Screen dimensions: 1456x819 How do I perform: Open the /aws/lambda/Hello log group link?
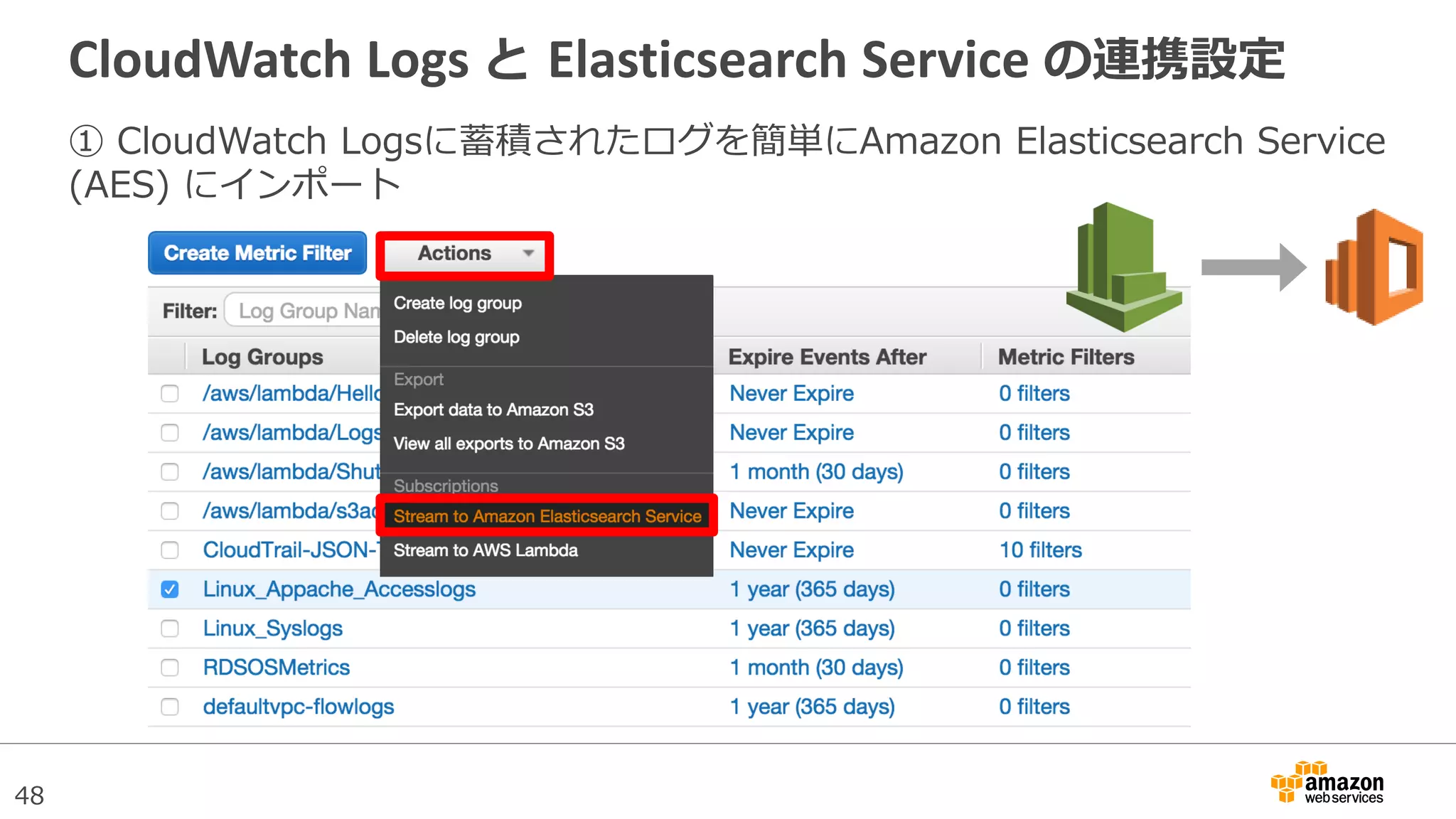pos(291,394)
